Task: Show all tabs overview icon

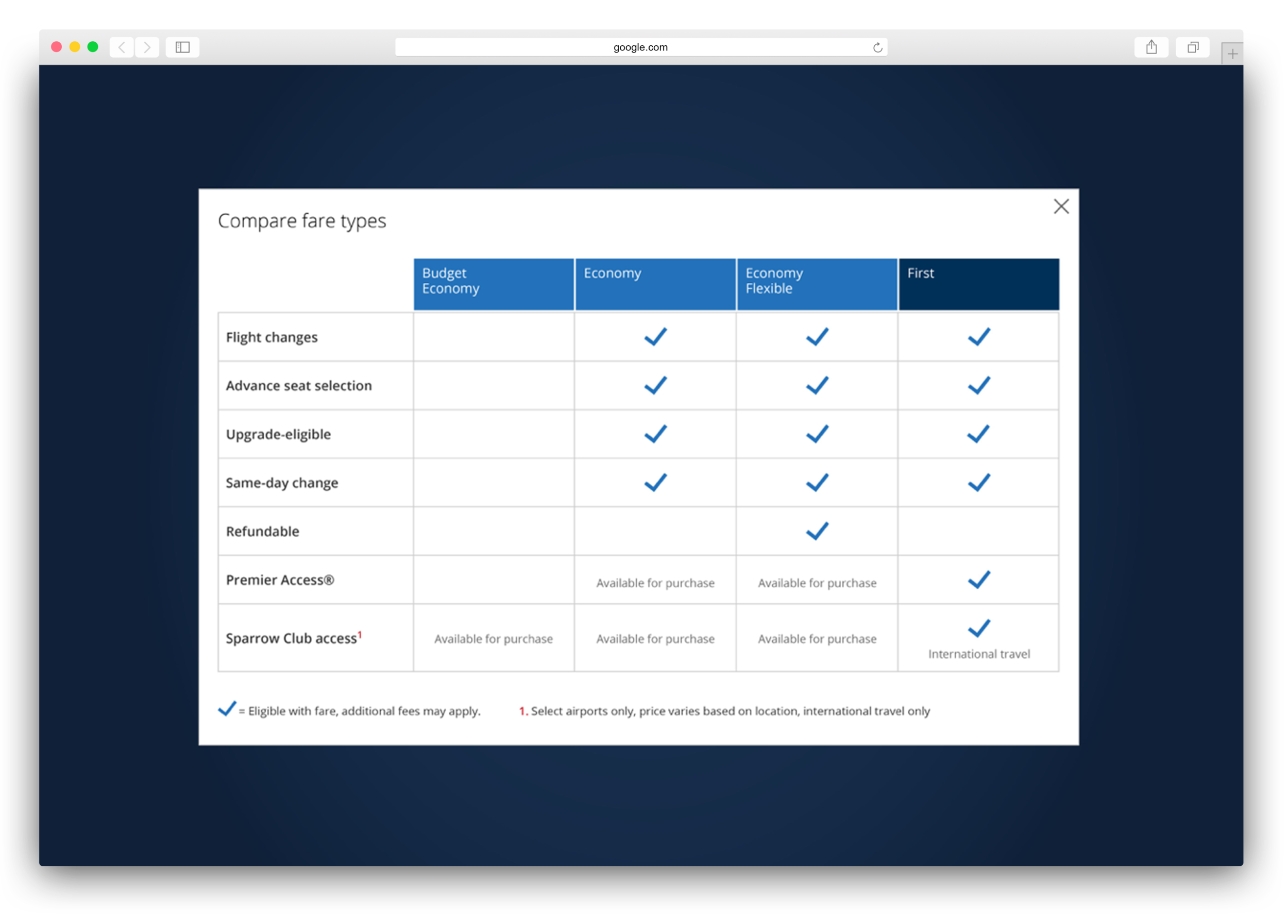Action: tap(1193, 47)
